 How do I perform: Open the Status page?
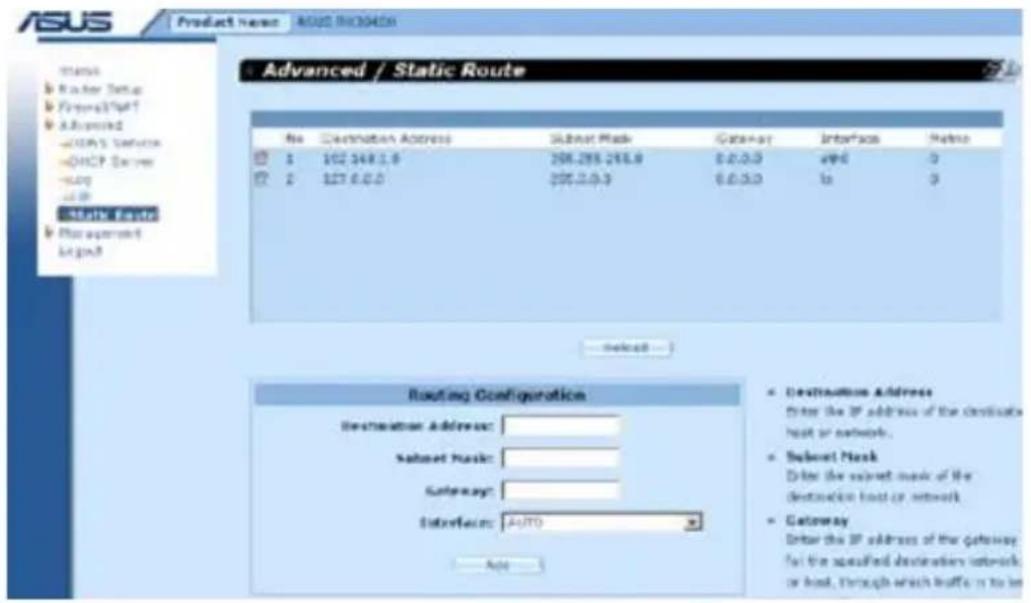coord(80,71)
